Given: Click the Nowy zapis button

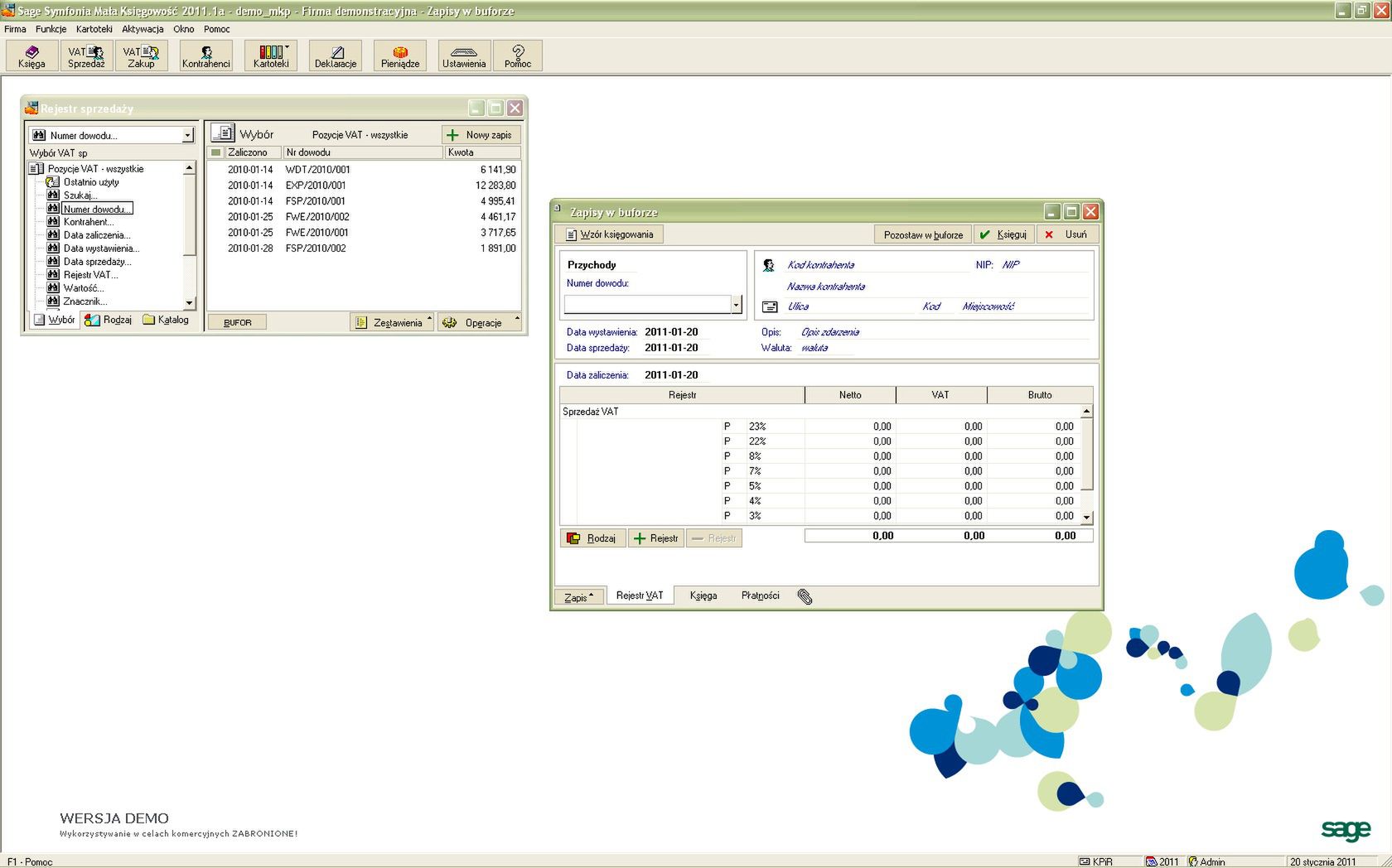Looking at the screenshot, I should coord(481,134).
